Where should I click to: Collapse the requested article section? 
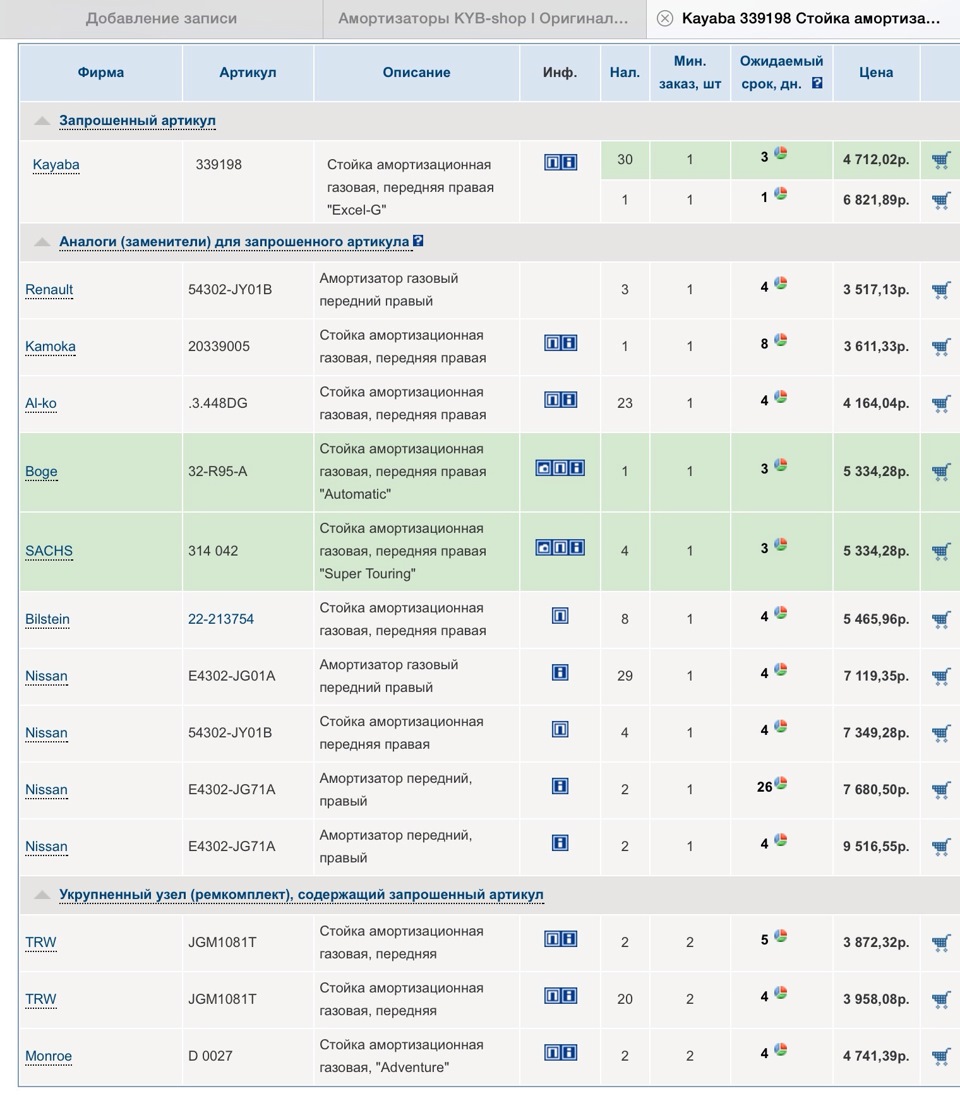pyautogui.click(x=42, y=121)
